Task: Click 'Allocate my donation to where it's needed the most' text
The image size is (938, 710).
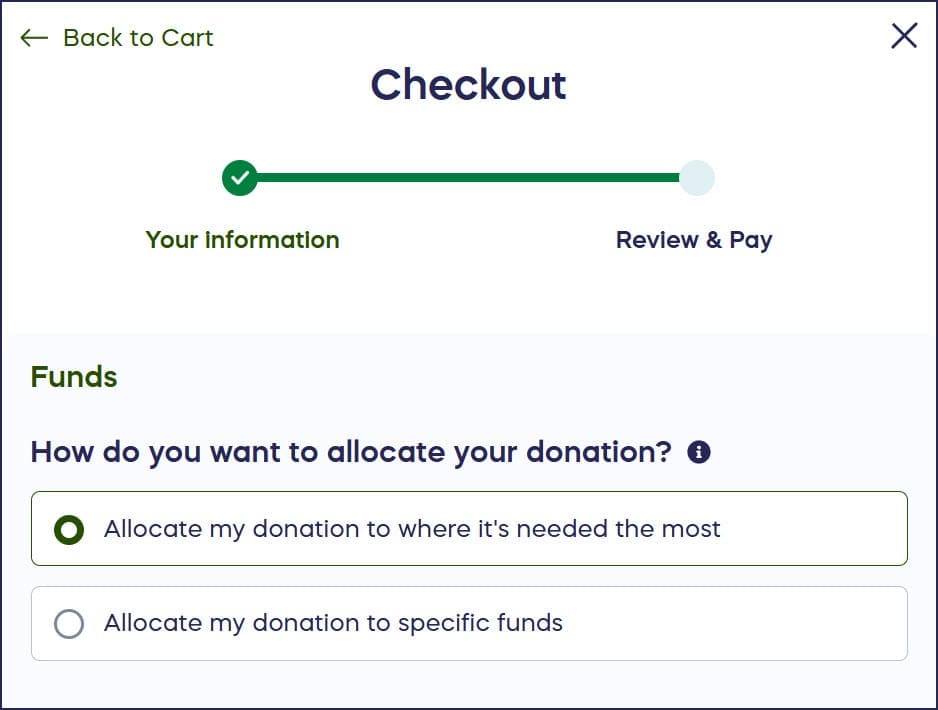Action: (x=412, y=528)
